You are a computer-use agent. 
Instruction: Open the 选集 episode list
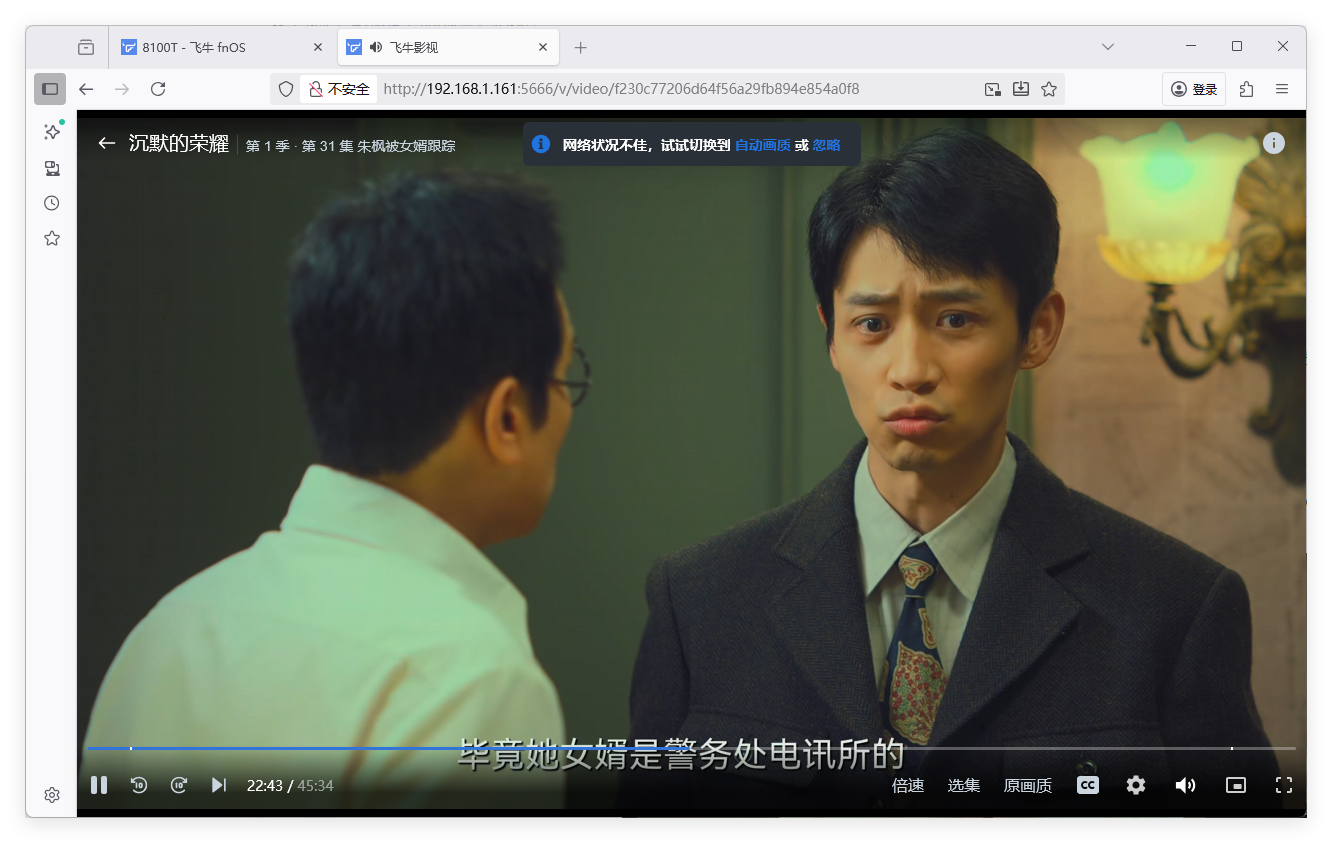(963, 785)
